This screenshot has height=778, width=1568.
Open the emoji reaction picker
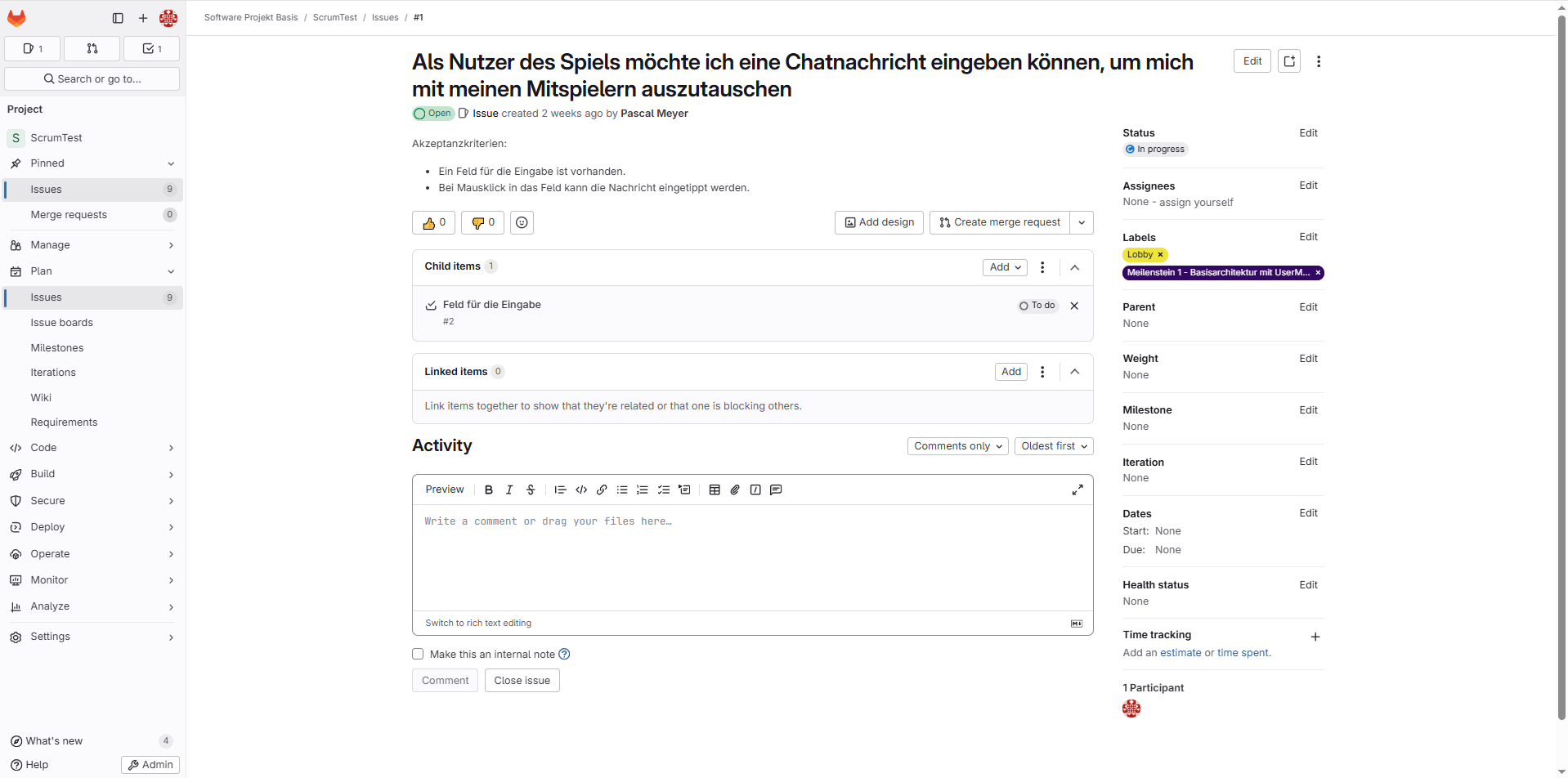[x=522, y=222]
